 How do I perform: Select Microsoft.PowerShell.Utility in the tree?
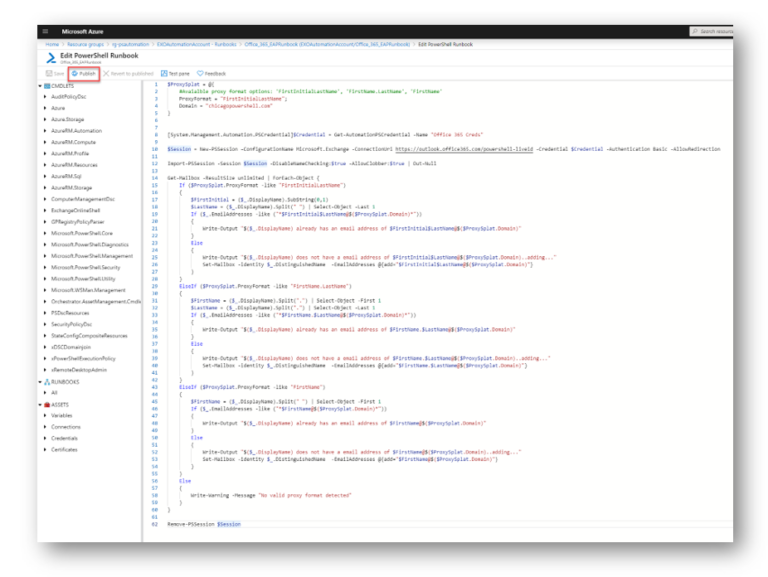[x=83, y=279]
